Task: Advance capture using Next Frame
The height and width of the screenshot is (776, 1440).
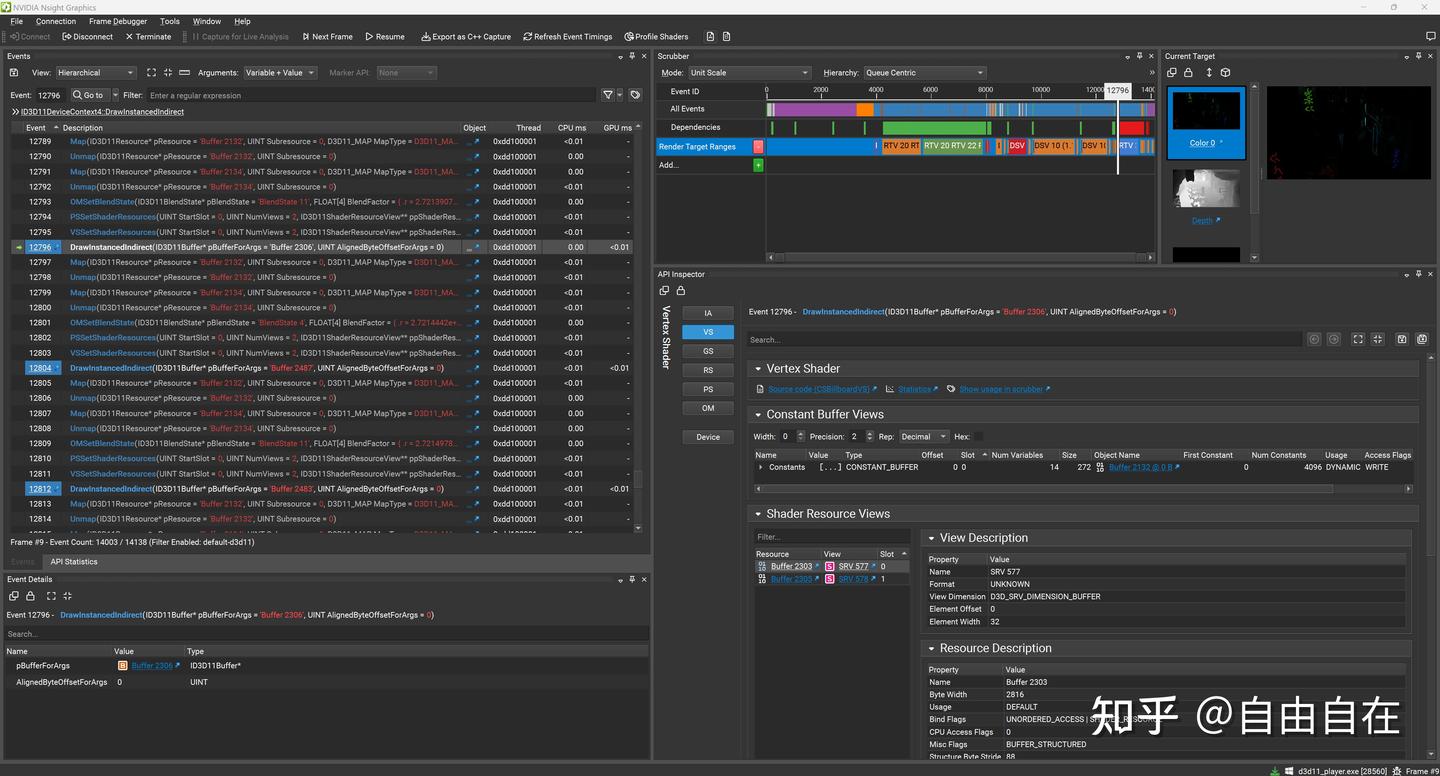Action: click(327, 36)
